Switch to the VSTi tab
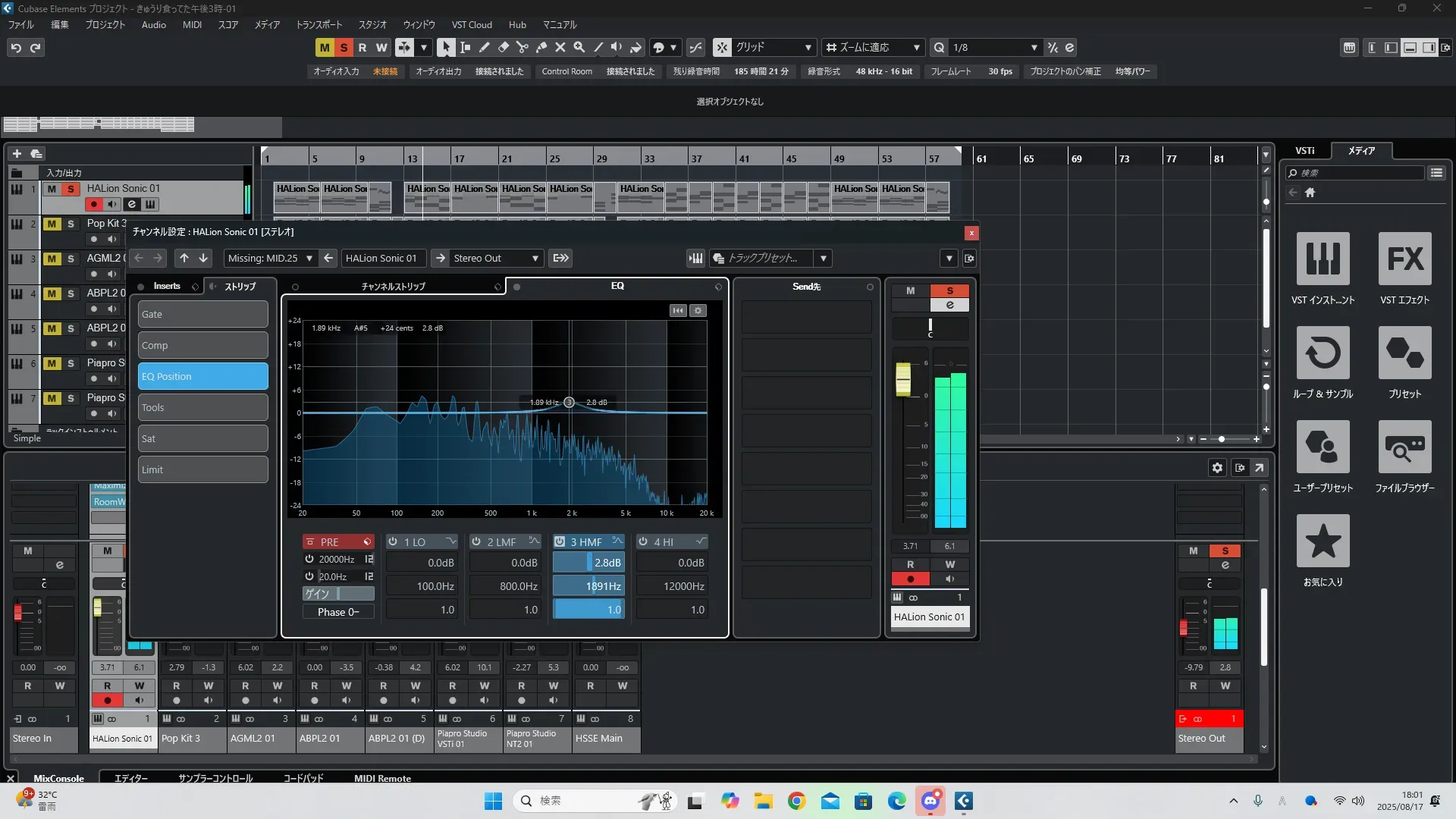 1304,151
